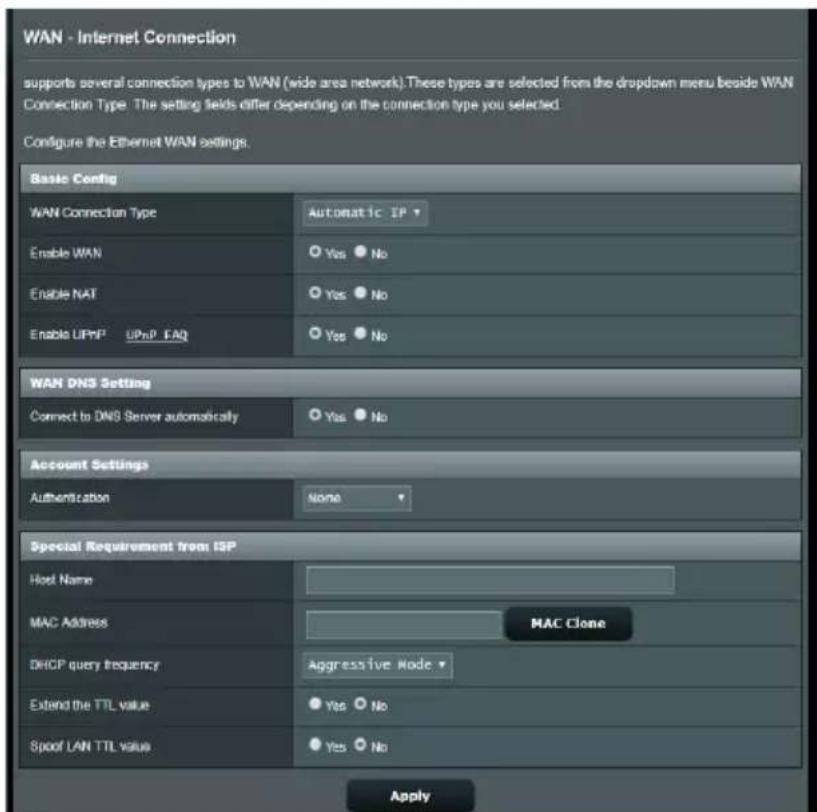Viewport: 817px width, 812px height.
Task: Select No for Enable NAT
Action: [360, 292]
